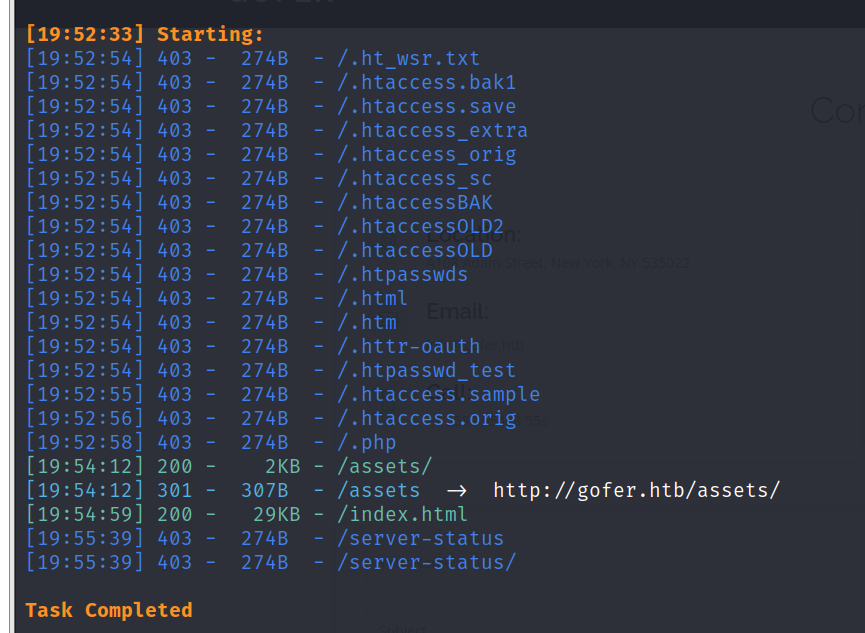
Task: Select the /.htaccess_sc path
Action: click(x=414, y=179)
